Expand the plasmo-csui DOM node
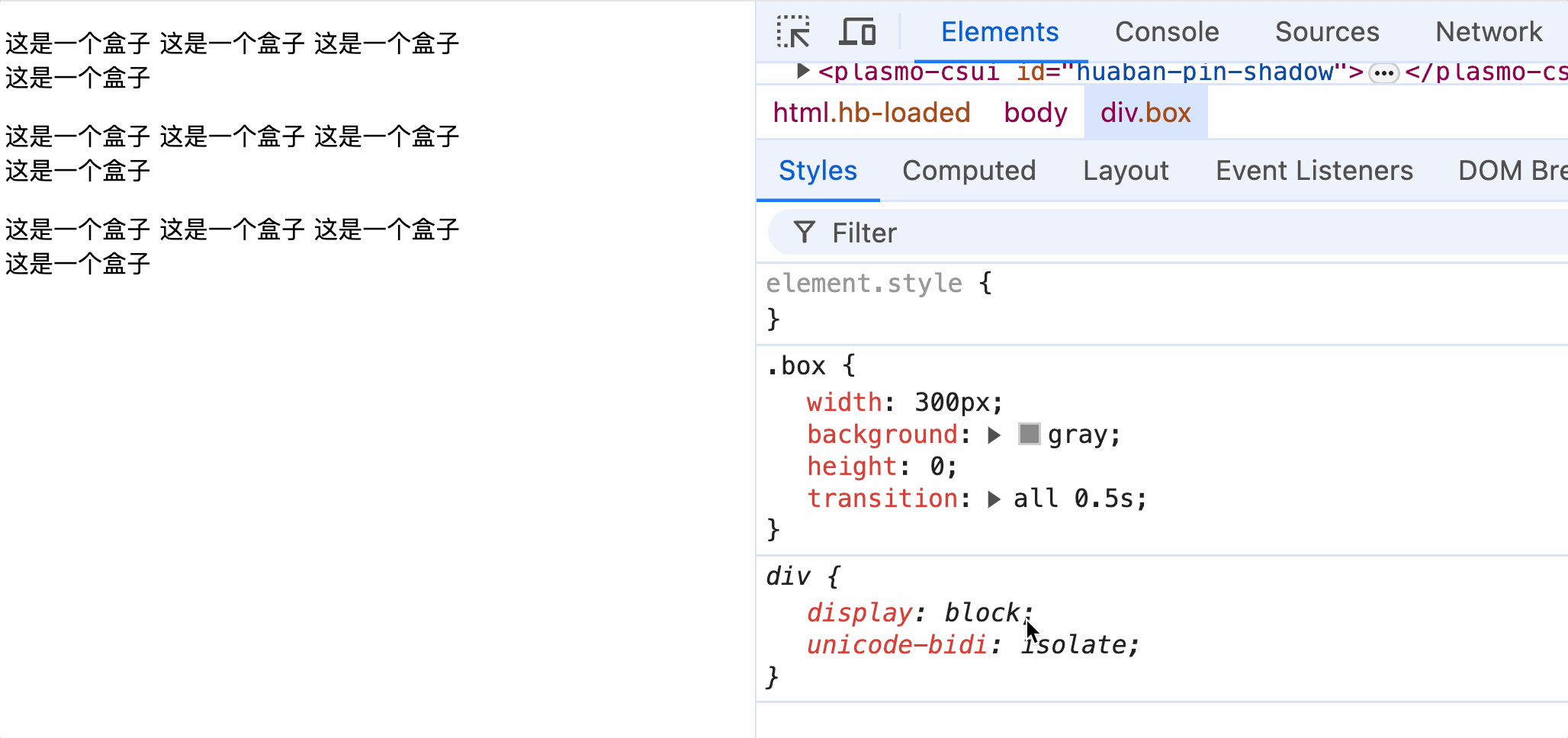1568x738 pixels. point(802,72)
